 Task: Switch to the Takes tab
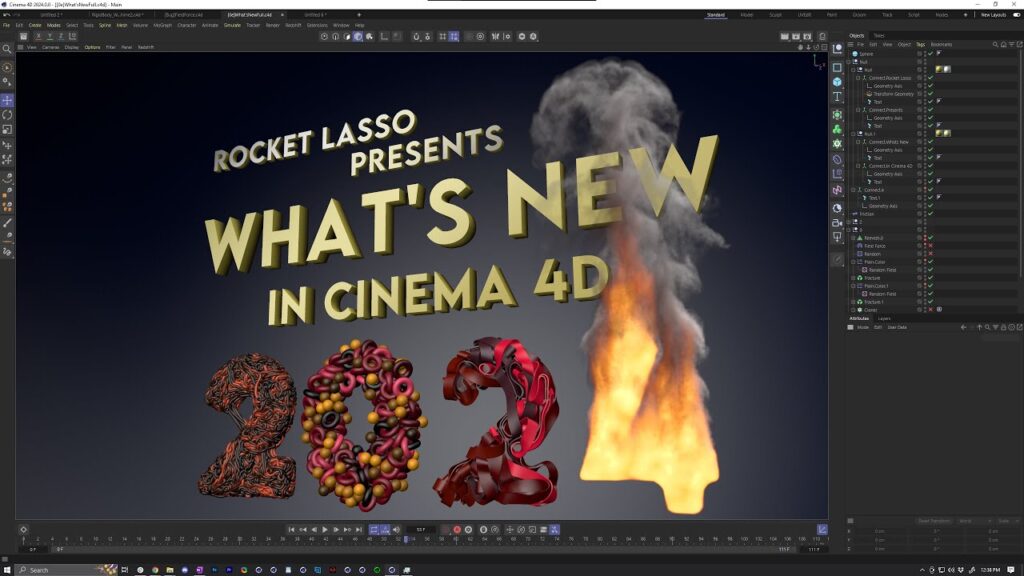(879, 35)
